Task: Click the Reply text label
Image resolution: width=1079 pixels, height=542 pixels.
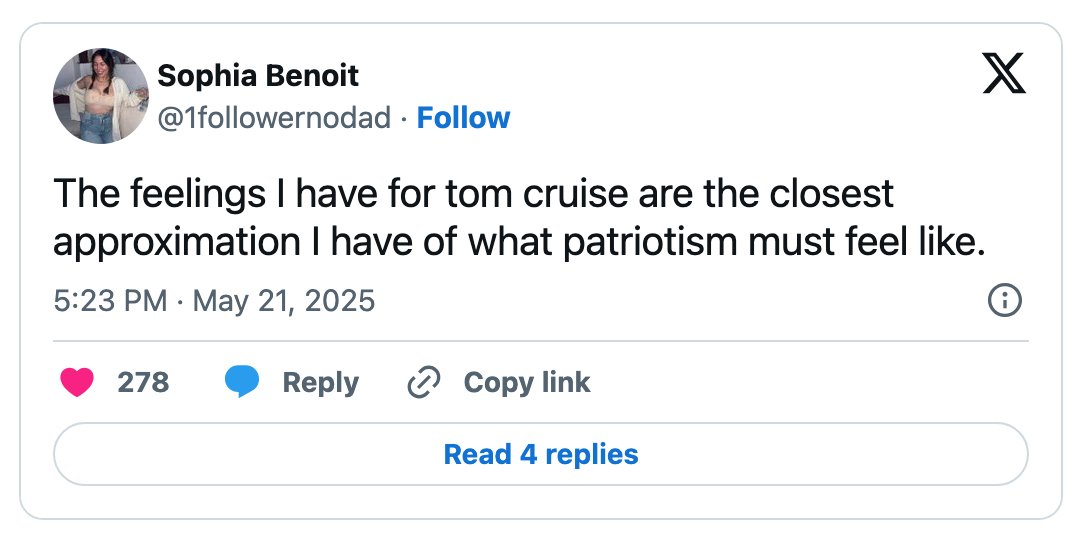Action: 321,383
